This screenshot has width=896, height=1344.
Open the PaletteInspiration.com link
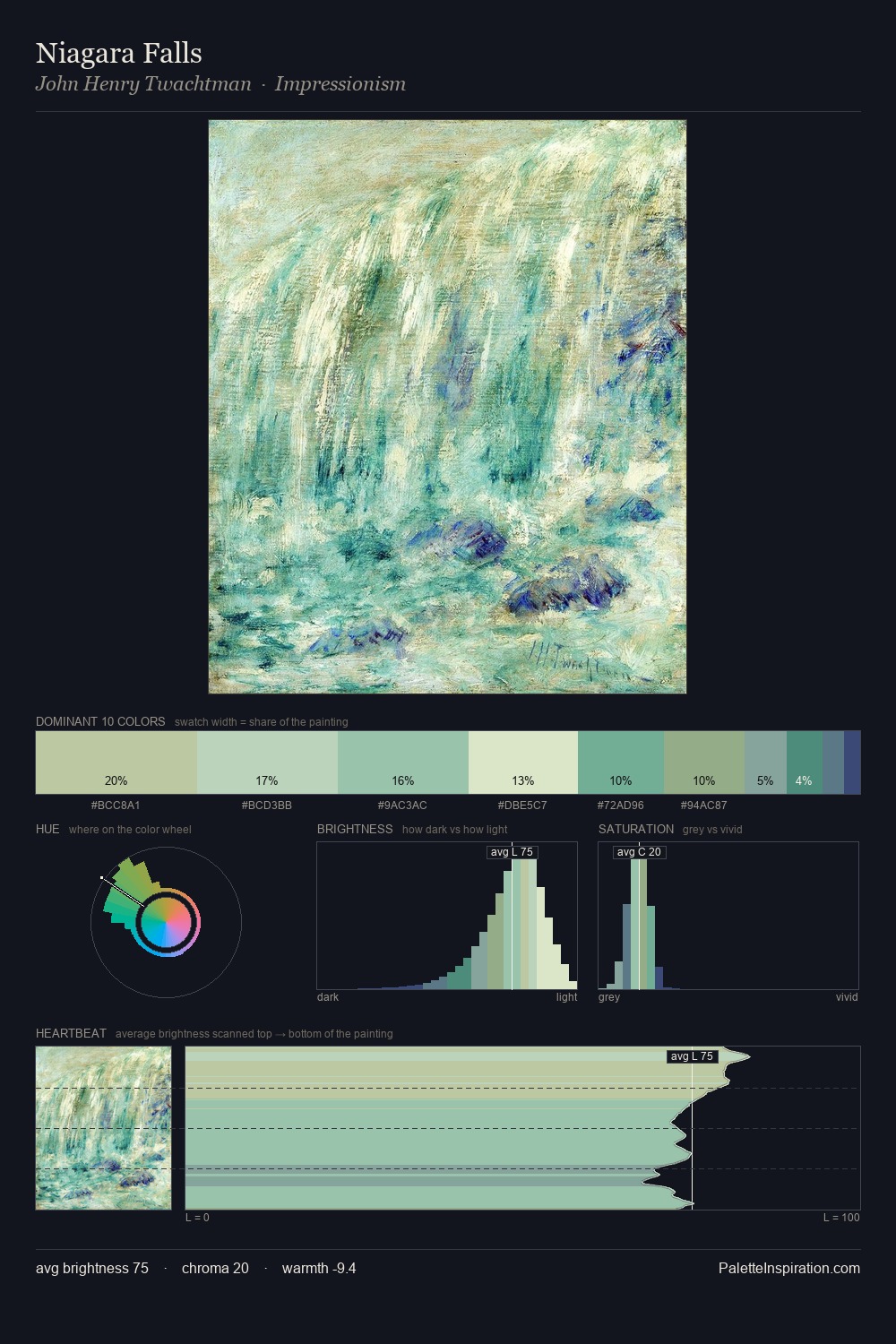pos(789,1268)
